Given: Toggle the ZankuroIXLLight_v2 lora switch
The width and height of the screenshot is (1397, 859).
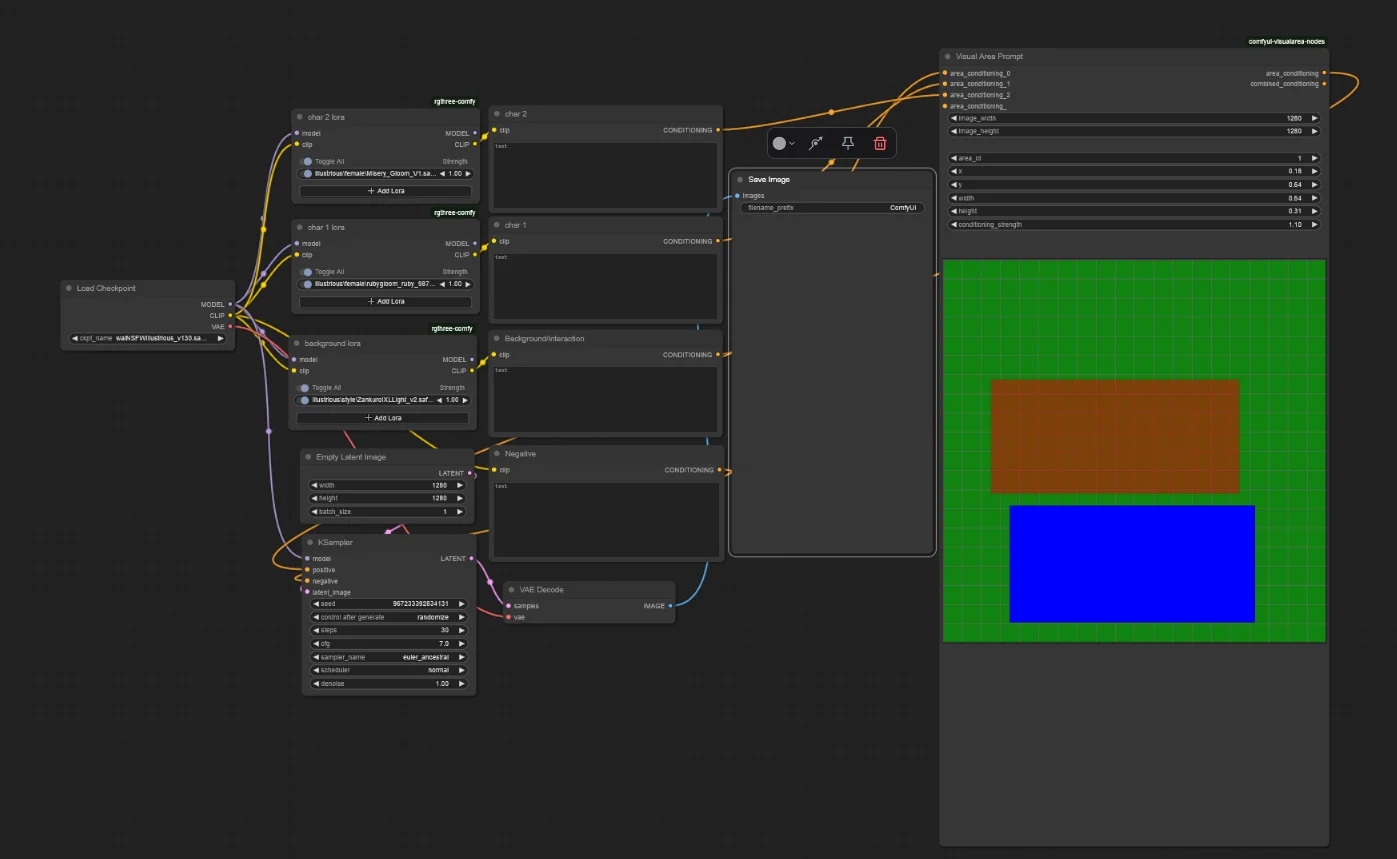Looking at the screenshot, I should [x=303, y=400].
